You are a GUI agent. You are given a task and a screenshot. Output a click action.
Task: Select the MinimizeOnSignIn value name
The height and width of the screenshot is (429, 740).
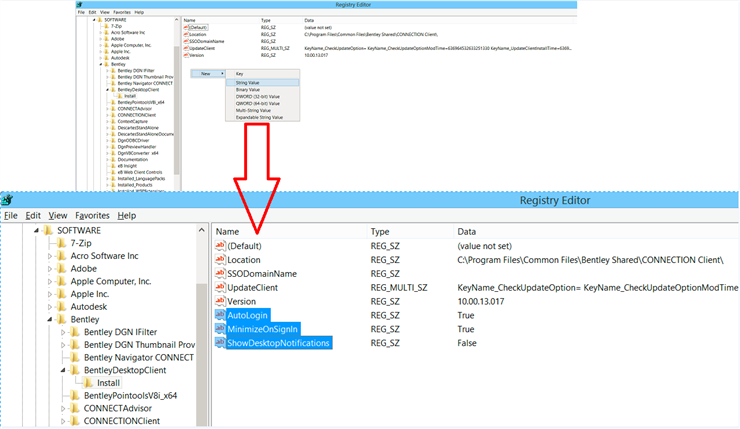point(262,329)
